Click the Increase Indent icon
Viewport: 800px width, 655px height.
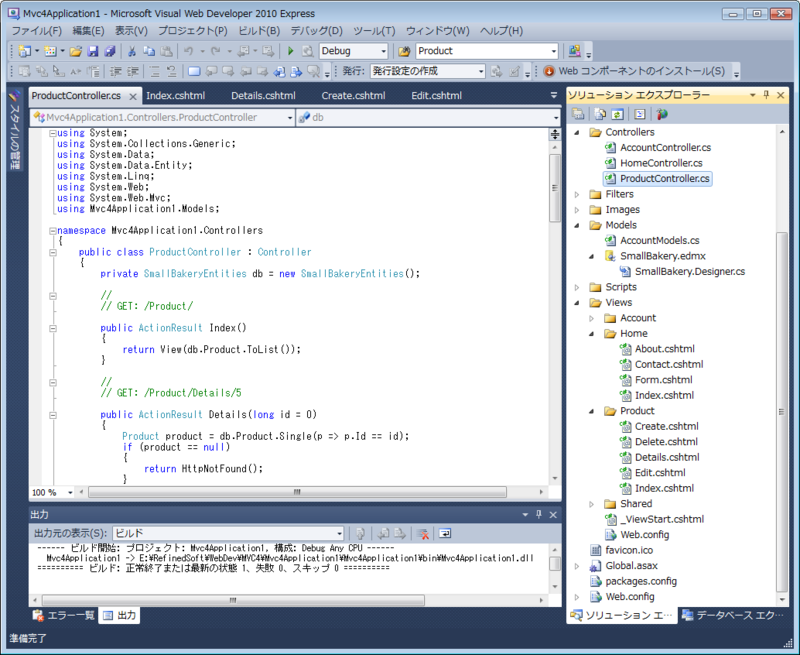(x=133, y=71)
